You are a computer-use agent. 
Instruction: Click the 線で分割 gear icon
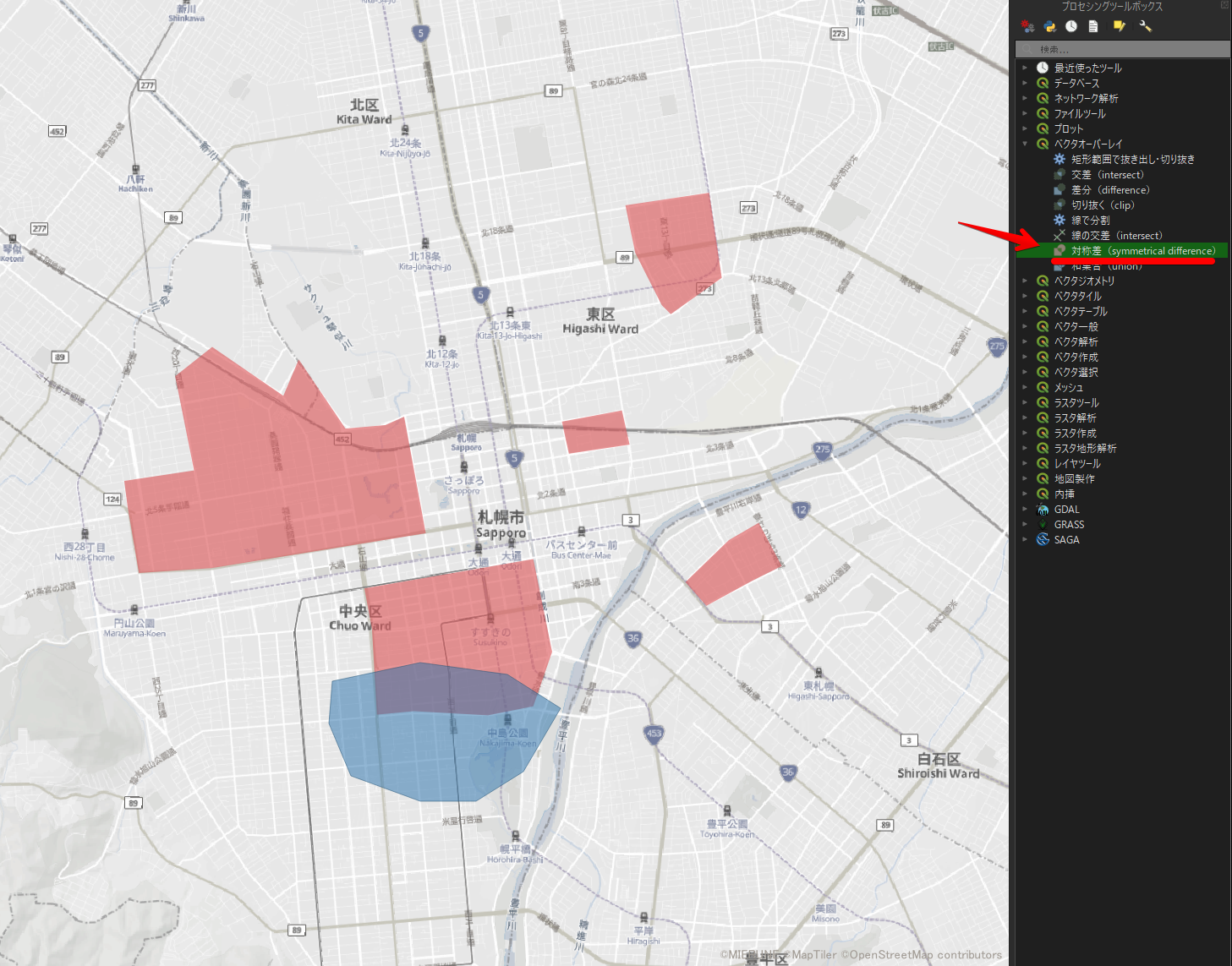pos(1060,220)
